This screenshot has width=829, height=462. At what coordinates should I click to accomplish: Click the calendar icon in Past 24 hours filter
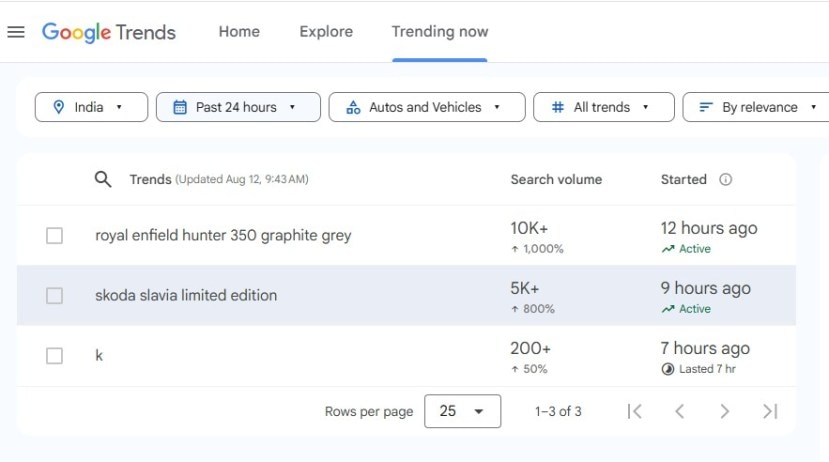180,107
